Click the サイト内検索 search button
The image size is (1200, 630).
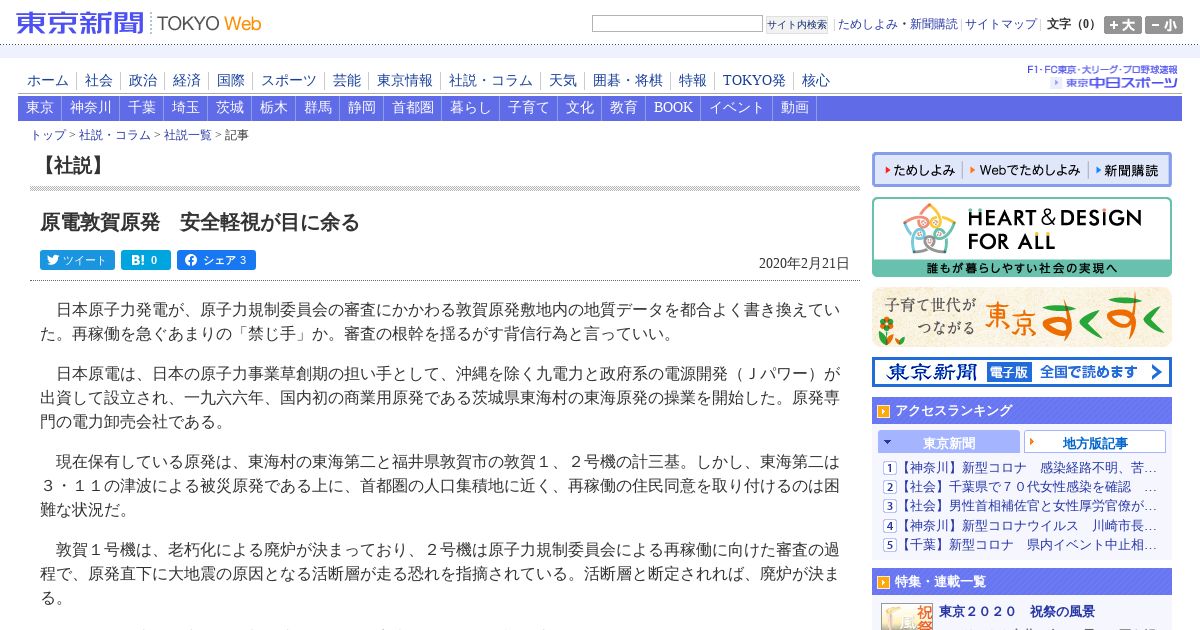(x=797, y=24)
